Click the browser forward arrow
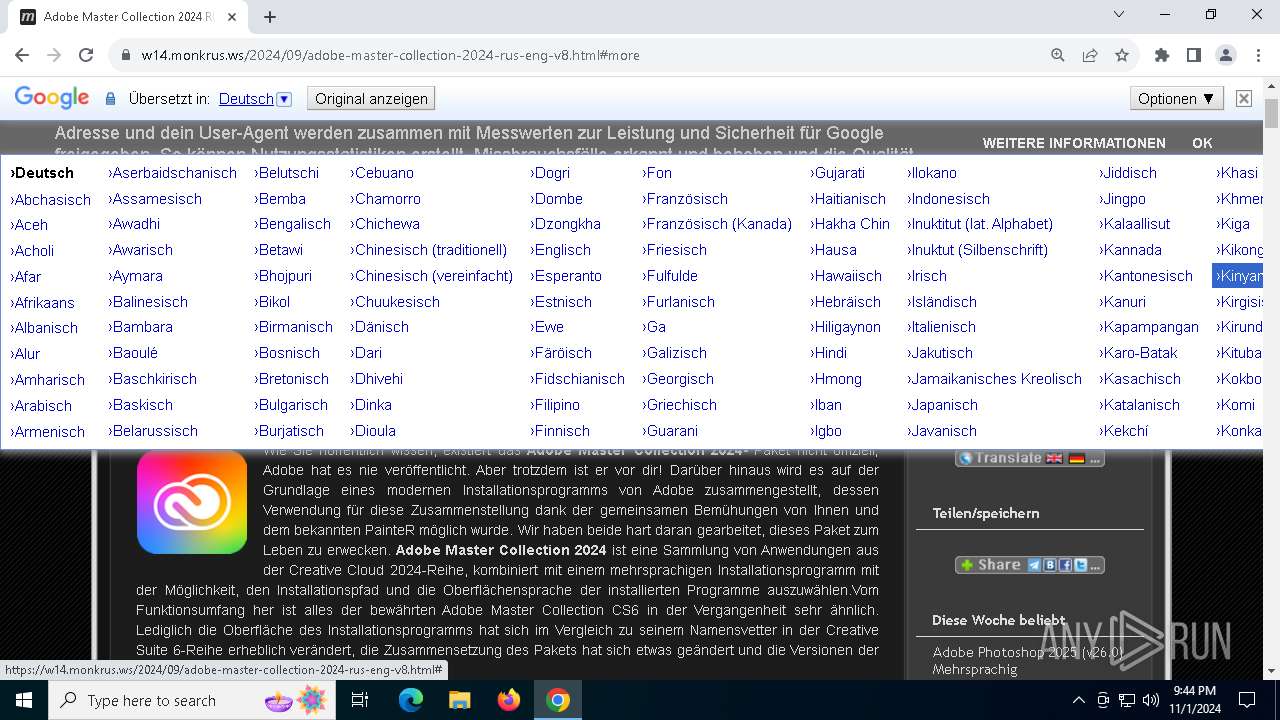The width and height of the screenshot is (1280, 720). (x=54, y=56)
